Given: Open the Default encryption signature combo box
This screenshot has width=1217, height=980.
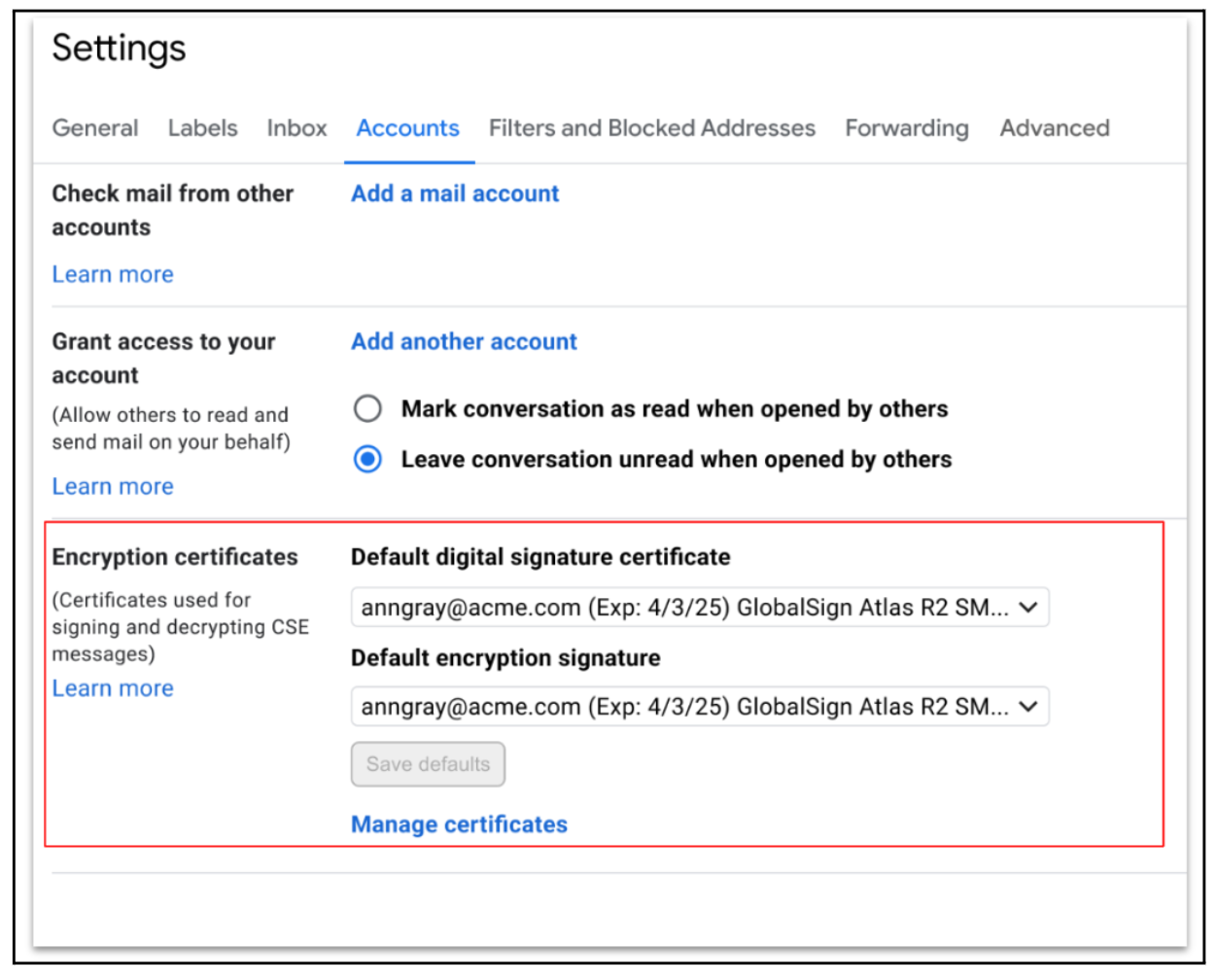Looking at the screenshot, I should coord(700,707).
